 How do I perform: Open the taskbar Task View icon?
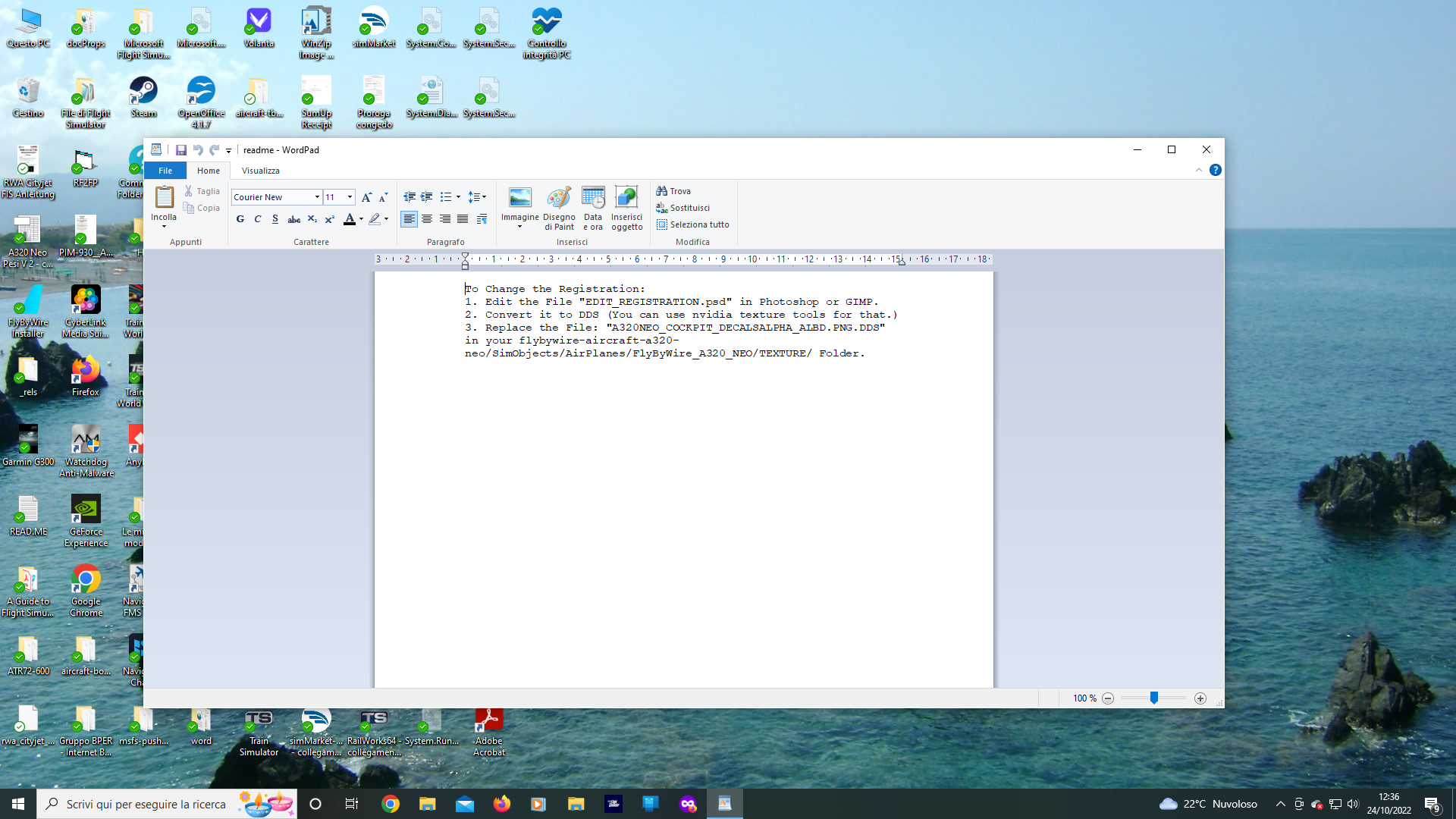point(352,804)
